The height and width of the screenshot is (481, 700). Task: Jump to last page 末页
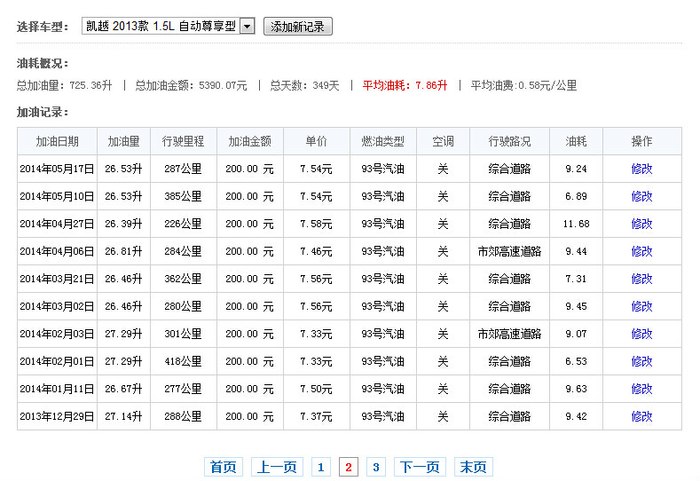[473, 467]
